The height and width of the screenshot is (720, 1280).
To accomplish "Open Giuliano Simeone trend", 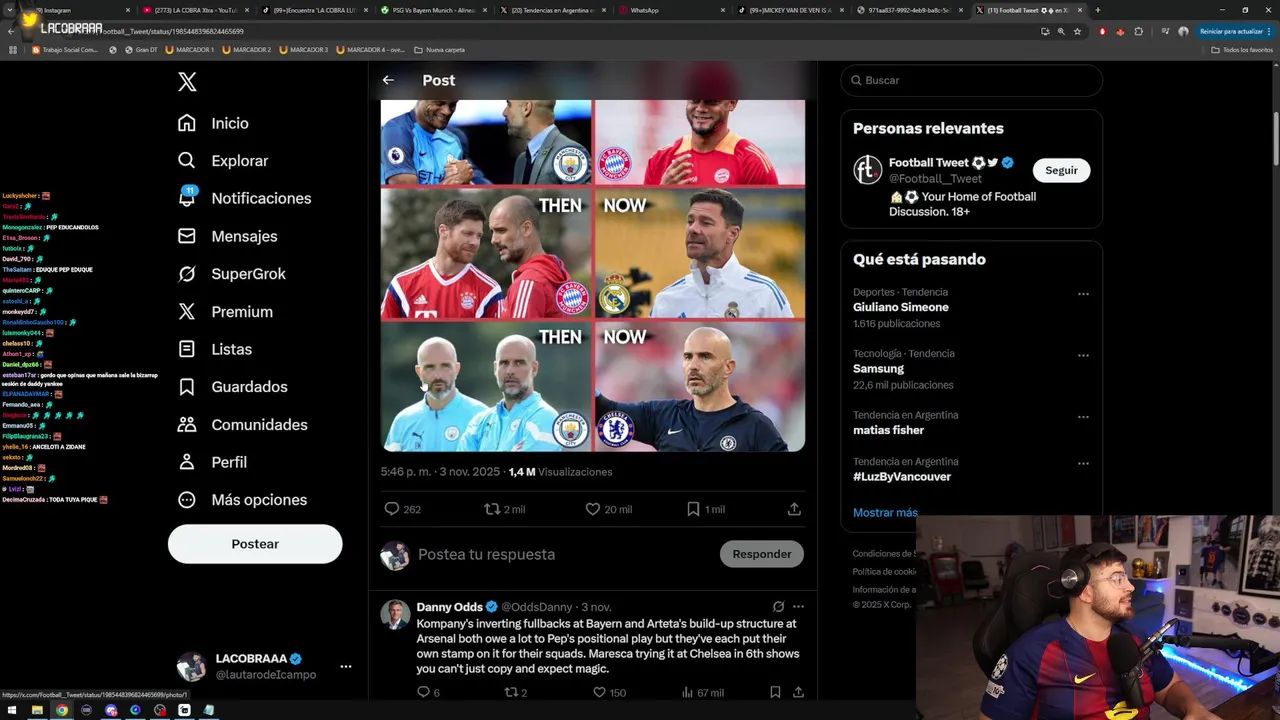I will 901,307.
